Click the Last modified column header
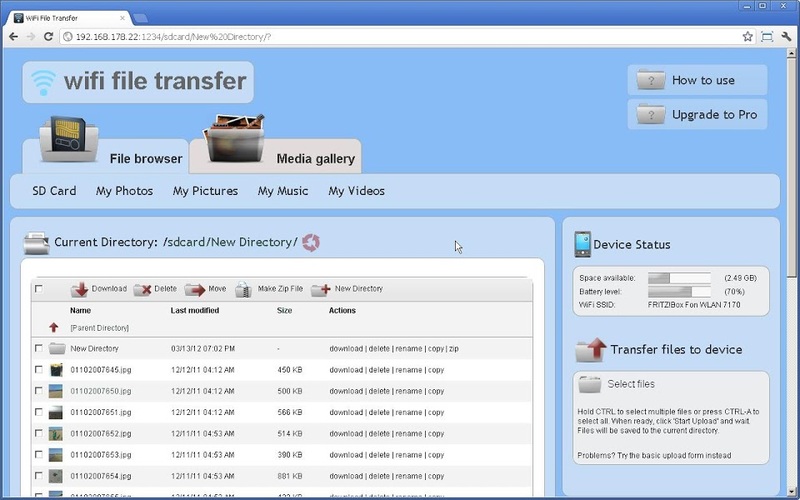Screen dimensions: 800x500 (195, 310)
